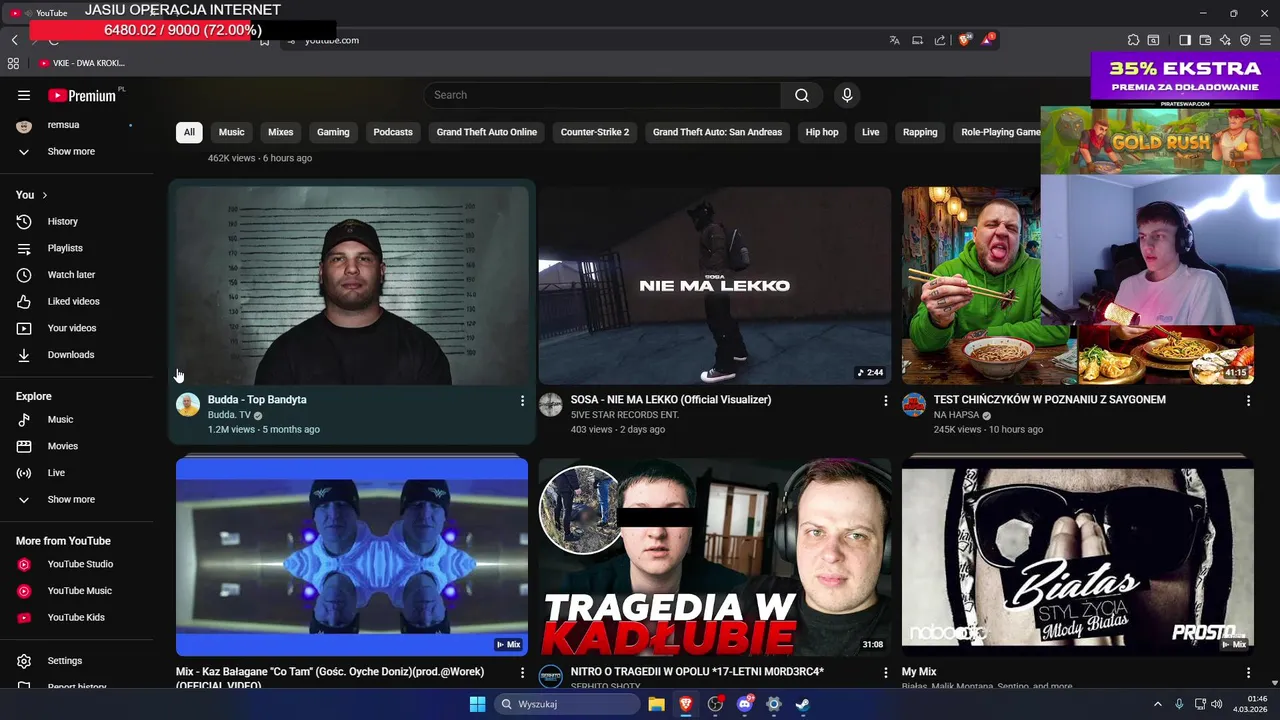Select the Counter-Strike 2 filter chip

click(x=595, y=132)
